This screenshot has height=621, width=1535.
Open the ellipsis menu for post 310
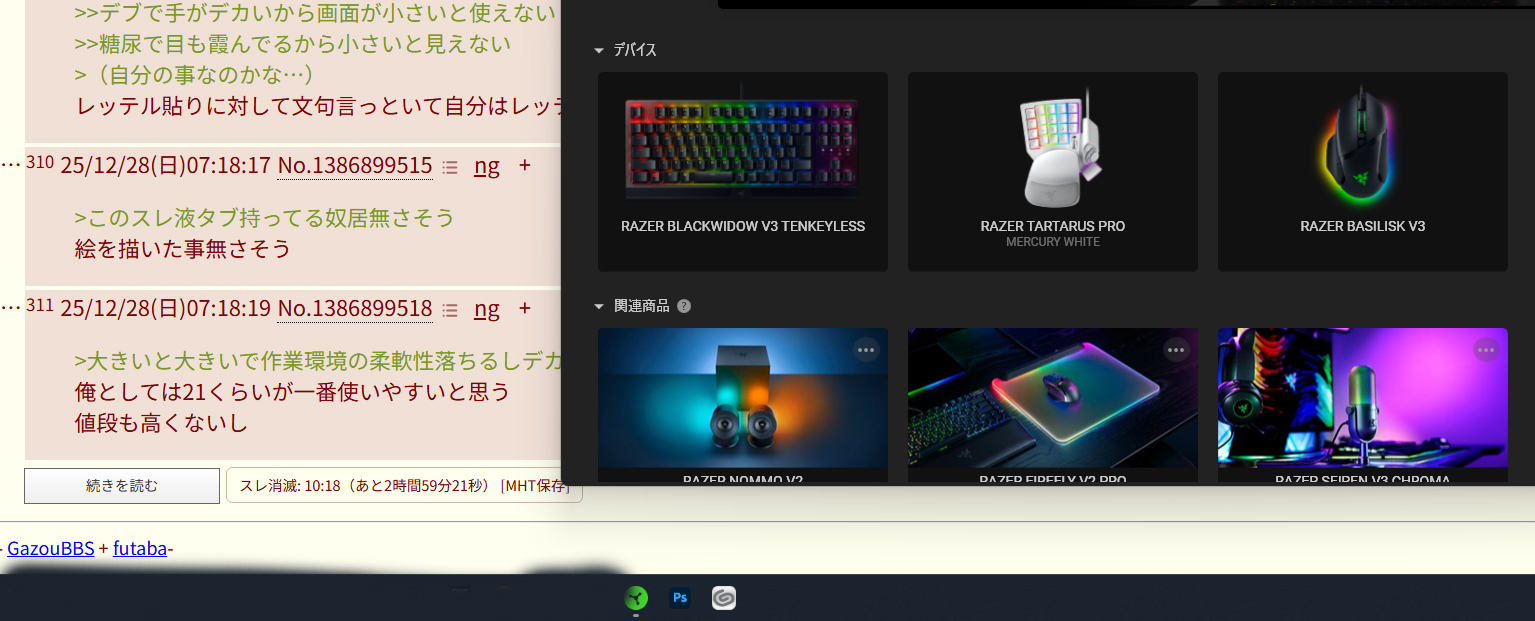(x=10, y=164)
